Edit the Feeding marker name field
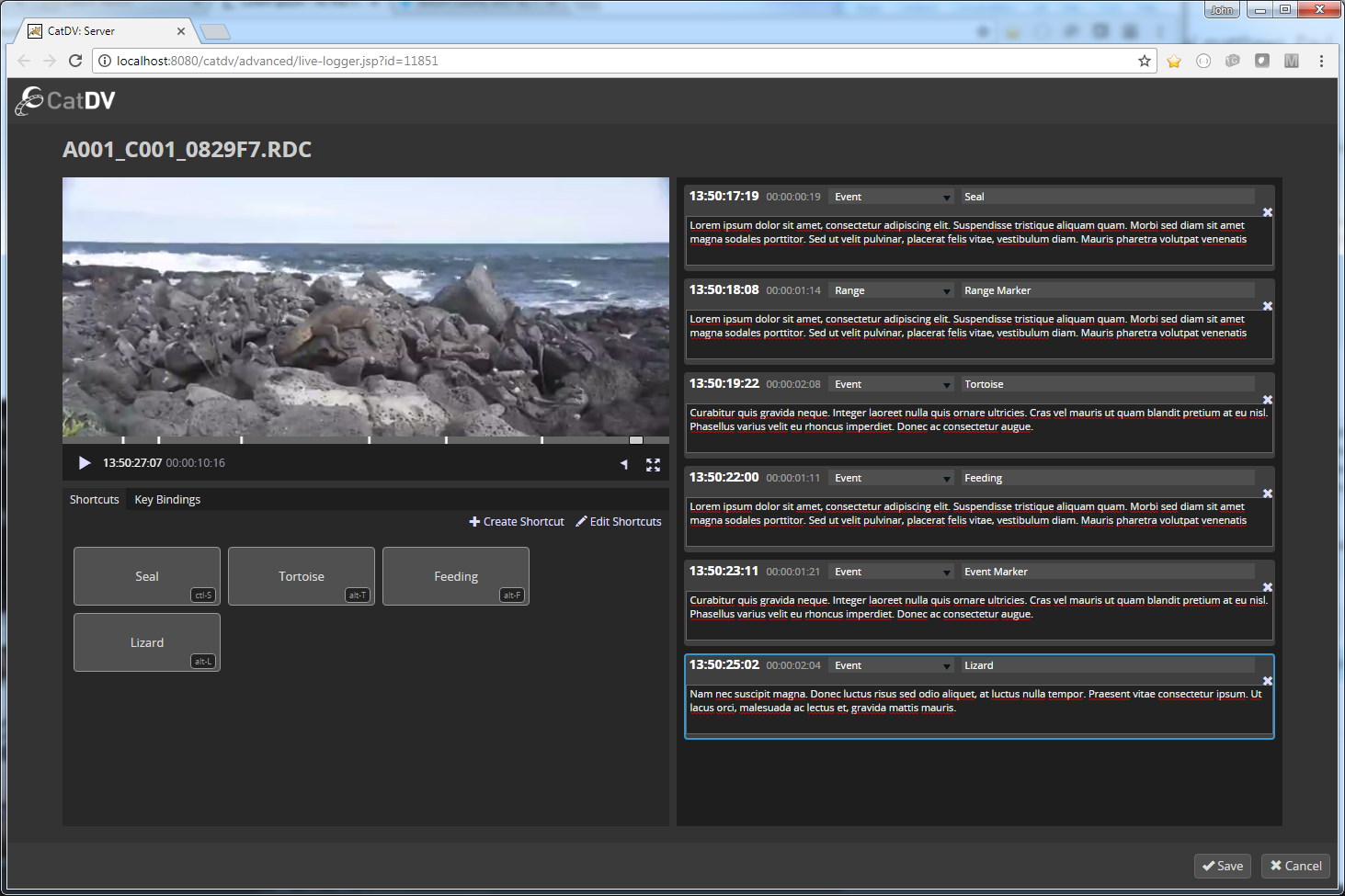1345x896 pixels. tap(1107, 478)
